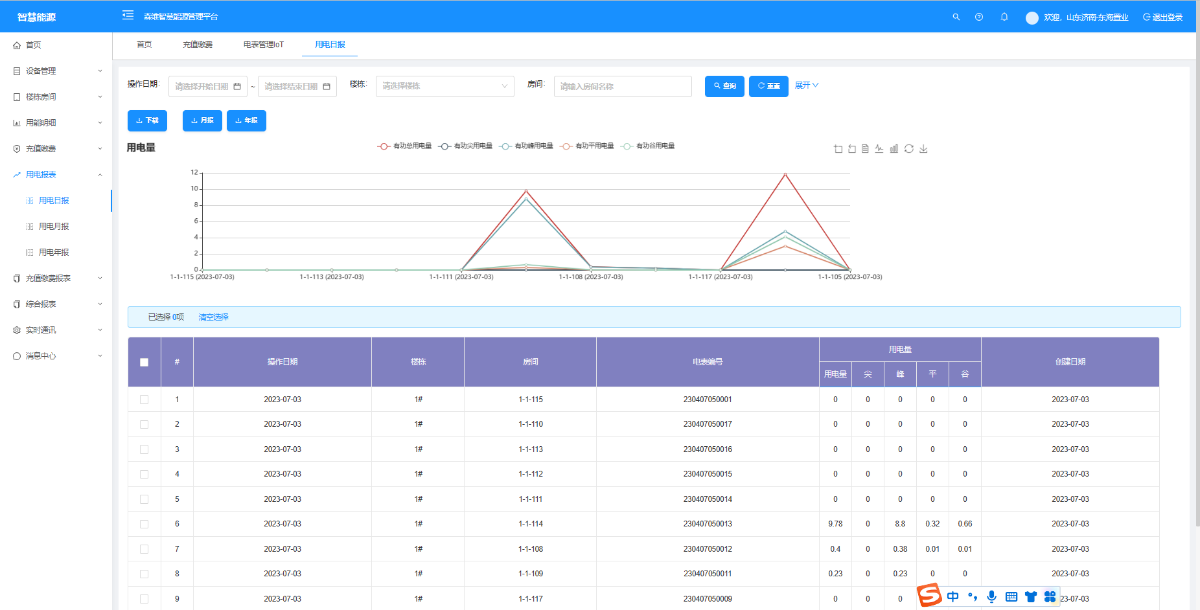Click the 重置 reset button
The height and width of the screenshot is (610, 1200).
click(769, 87)
